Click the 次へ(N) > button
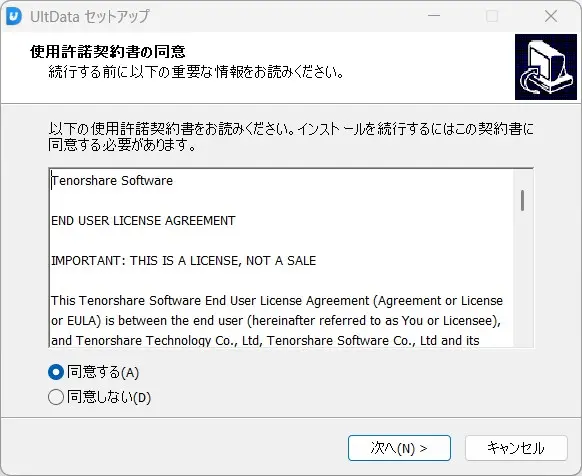 point(399,448)
